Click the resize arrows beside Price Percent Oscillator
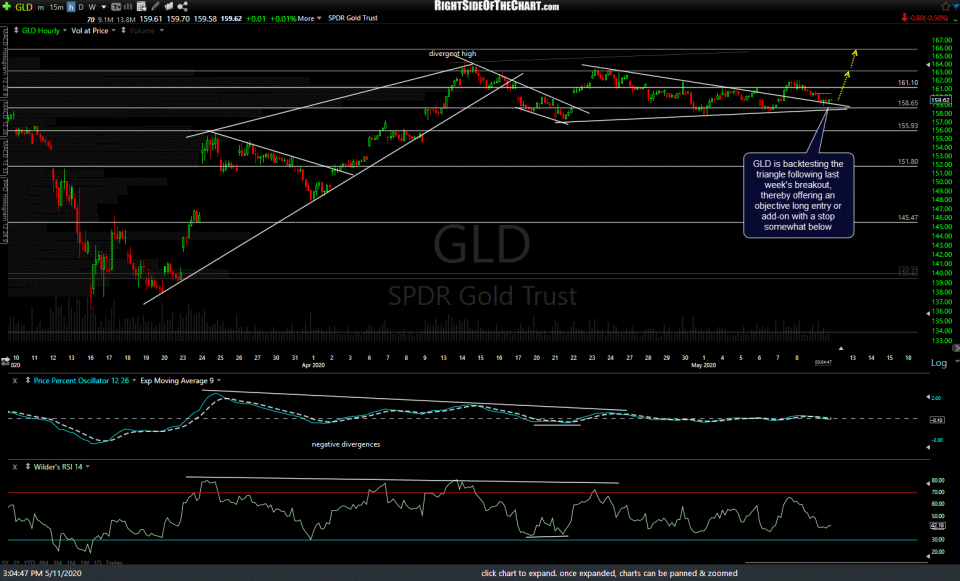This screenshot has height=581, width=960. [28, 379]
